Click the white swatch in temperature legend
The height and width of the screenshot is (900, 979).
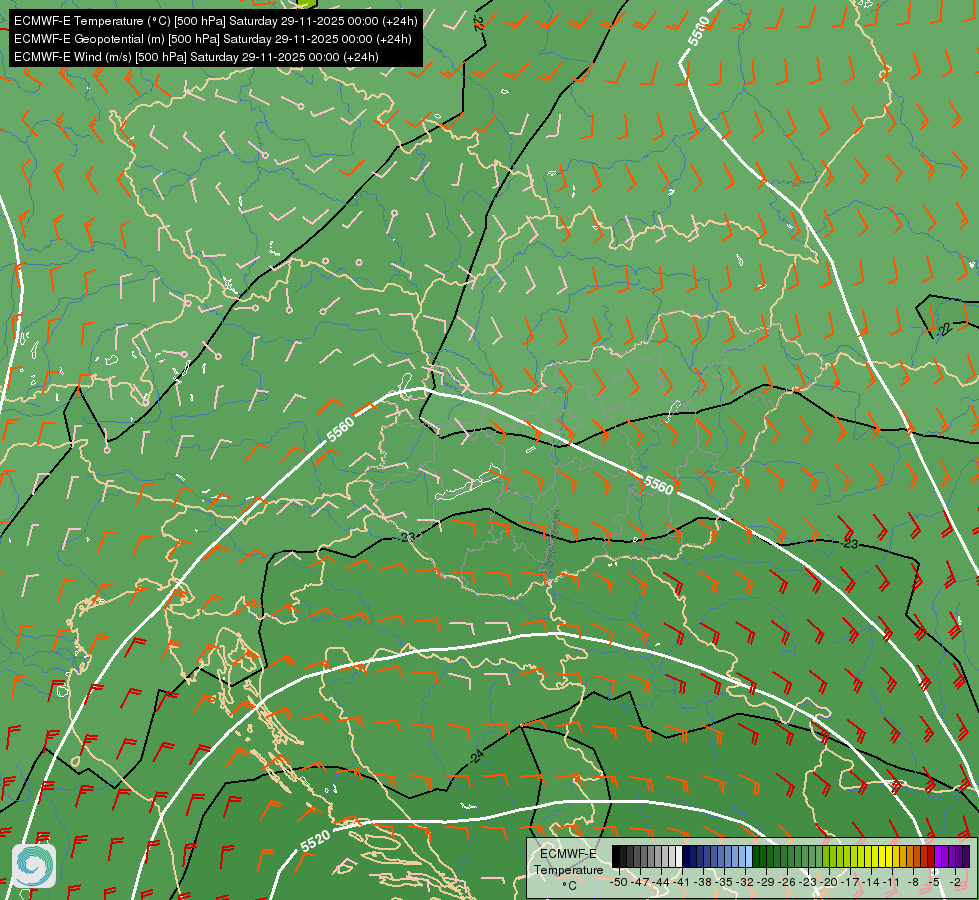pyautogui.click(x=679, y=856)
